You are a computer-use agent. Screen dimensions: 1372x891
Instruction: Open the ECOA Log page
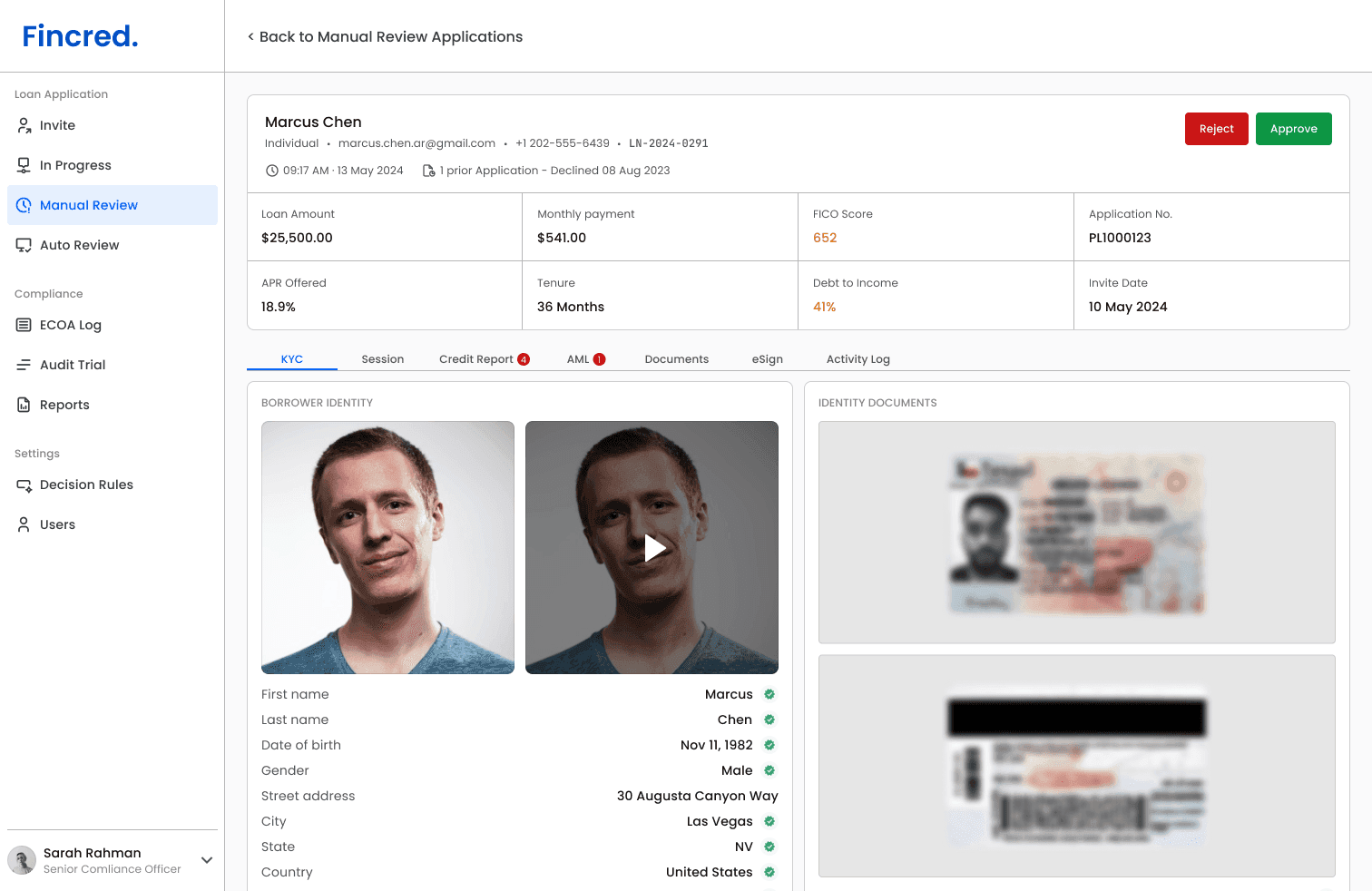pyautogui.click(x=113, y=325)
